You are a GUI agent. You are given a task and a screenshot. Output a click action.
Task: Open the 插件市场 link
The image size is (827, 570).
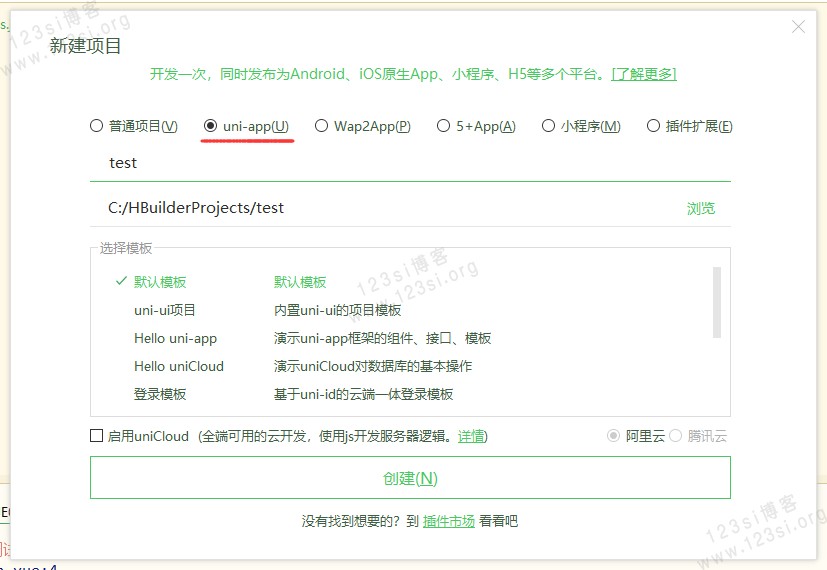pos(449,521)
